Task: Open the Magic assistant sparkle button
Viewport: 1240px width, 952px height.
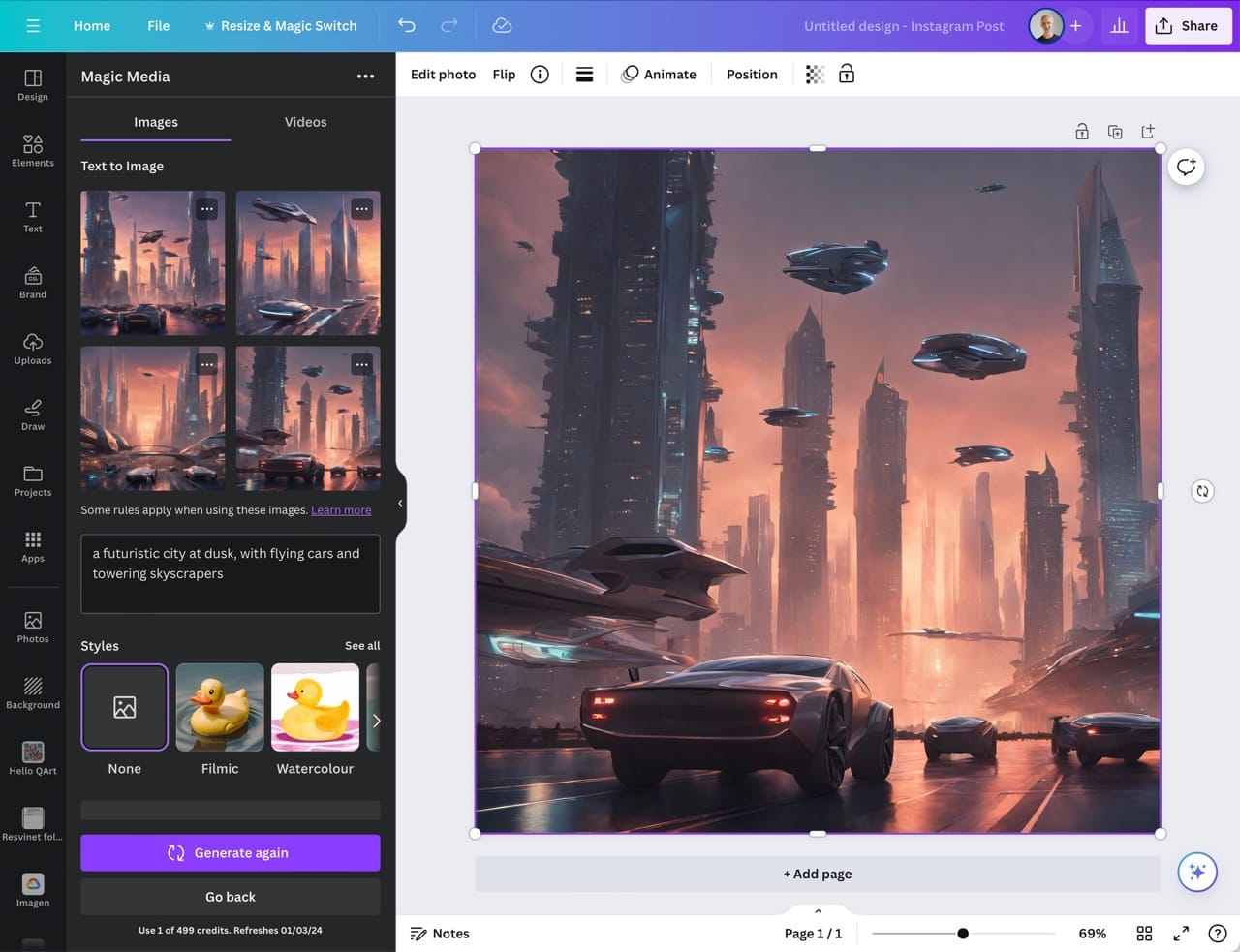Action: click(1196, 872)
